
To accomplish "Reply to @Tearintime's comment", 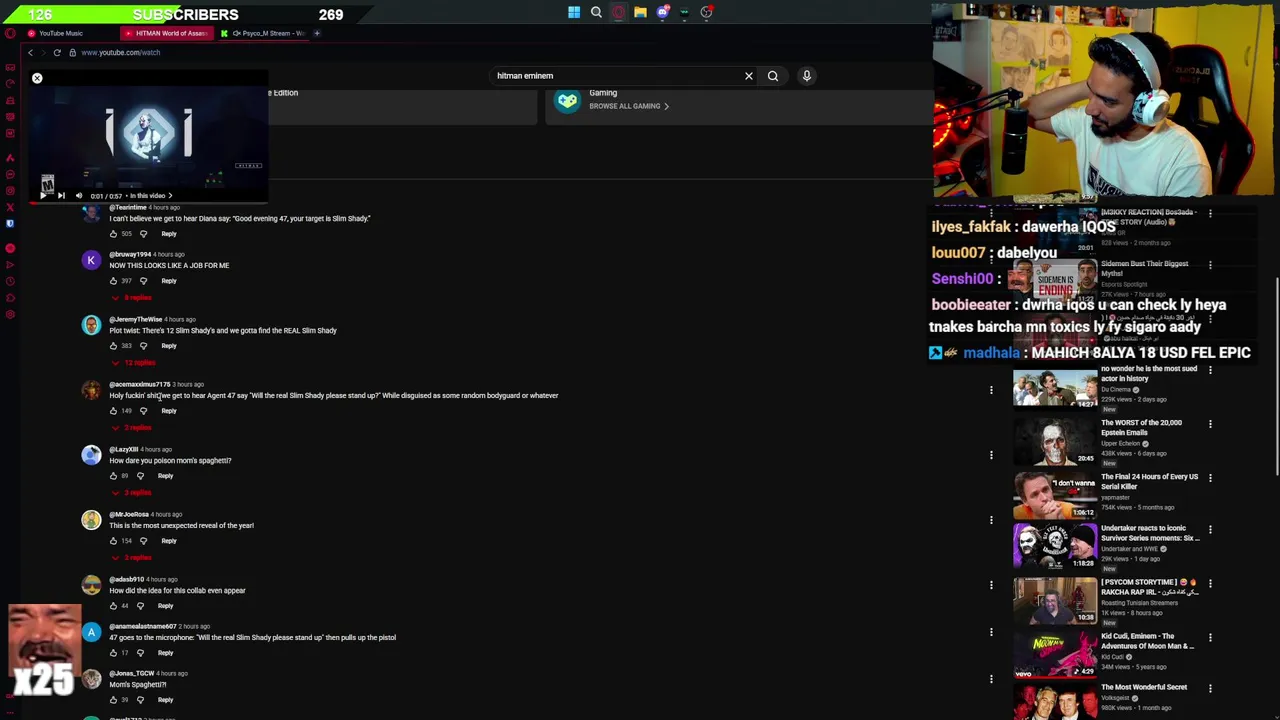I will click(168, 234).
